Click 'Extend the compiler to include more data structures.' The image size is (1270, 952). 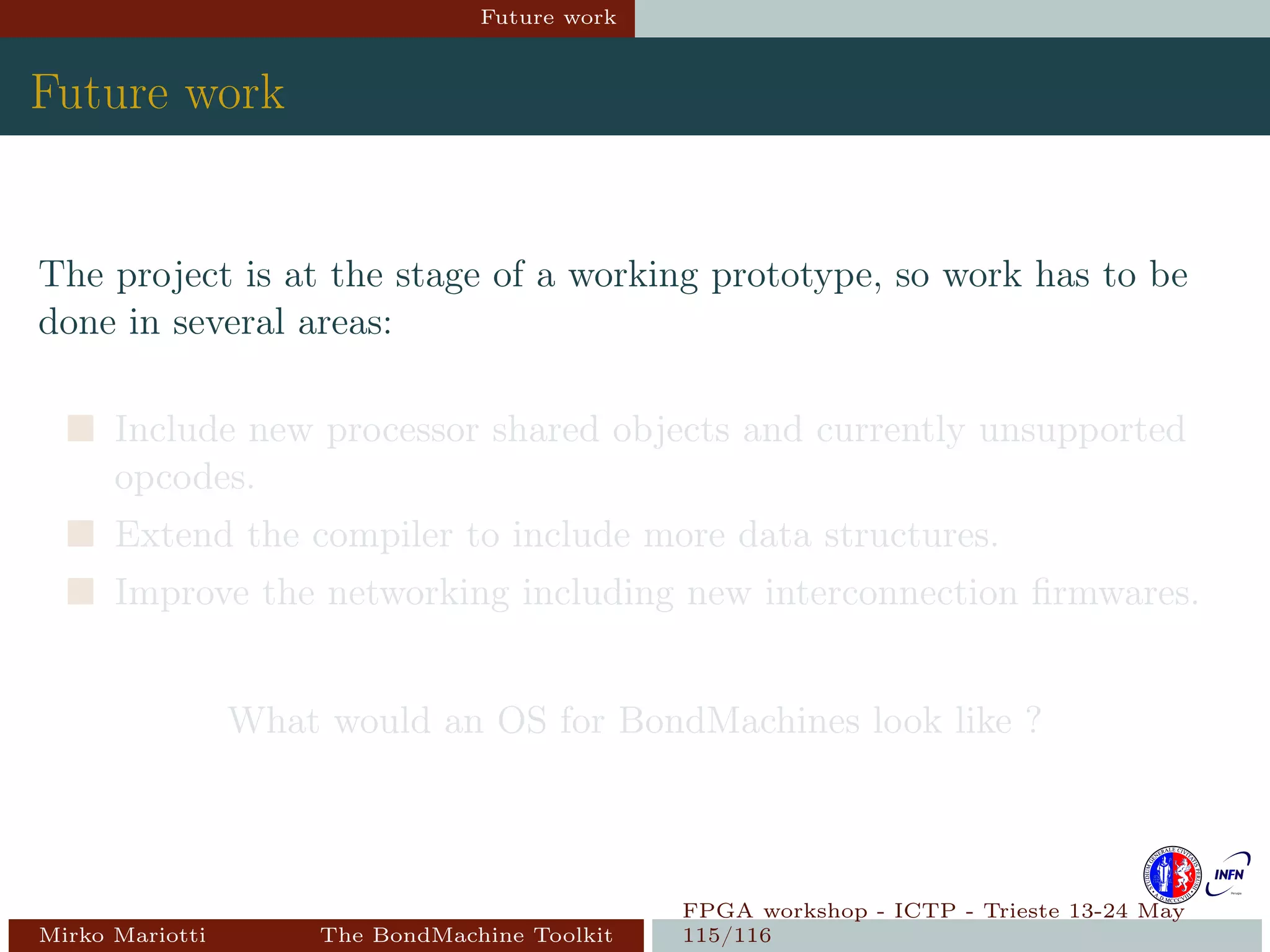pyautogui.click(x=556, y=534)
